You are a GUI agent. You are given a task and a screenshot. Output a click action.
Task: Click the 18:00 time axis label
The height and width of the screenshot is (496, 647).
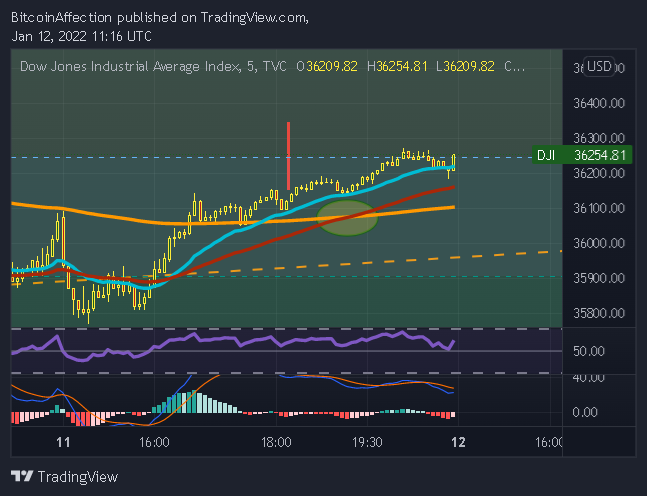pos(276,442)
